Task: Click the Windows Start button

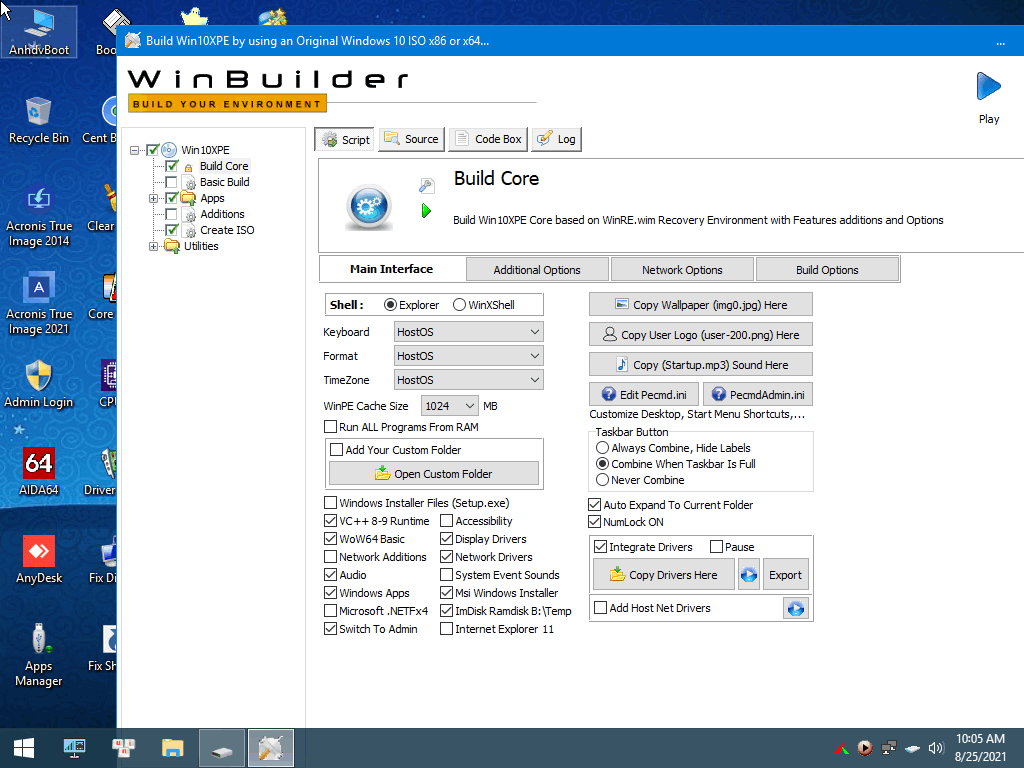Action: tap(24, 748)
